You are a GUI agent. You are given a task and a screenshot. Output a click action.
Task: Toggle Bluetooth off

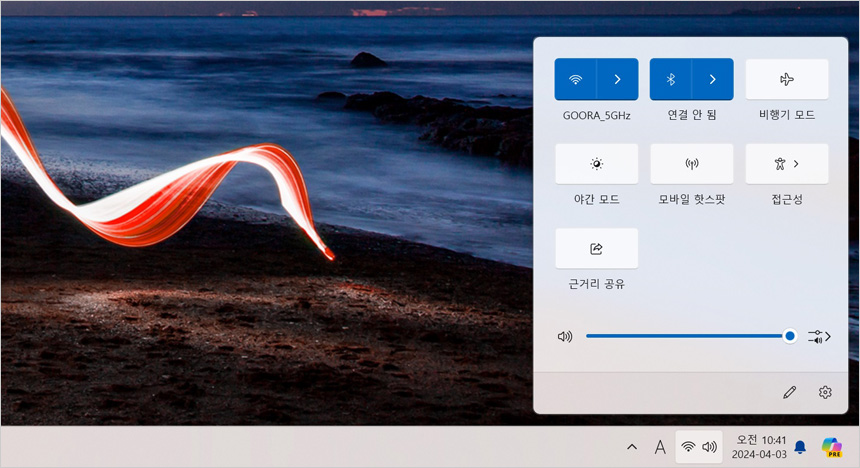pyautogui.click(x=671, y=79)
